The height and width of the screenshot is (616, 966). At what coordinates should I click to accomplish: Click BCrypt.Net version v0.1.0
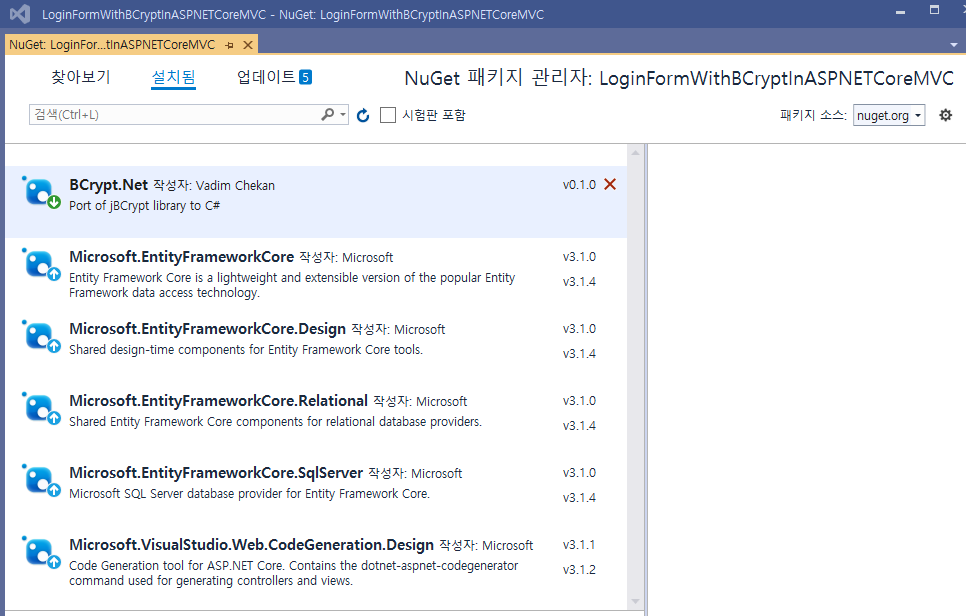point(579,185)
